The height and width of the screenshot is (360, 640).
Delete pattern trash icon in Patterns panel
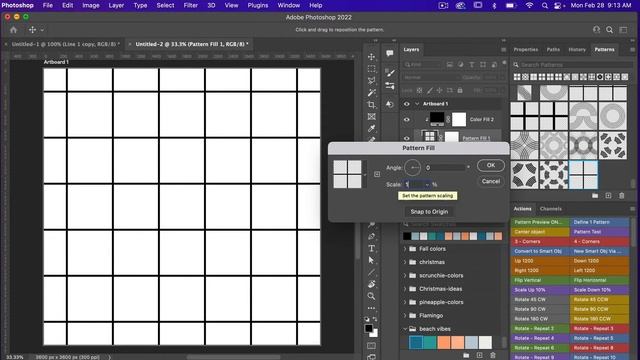622,196
